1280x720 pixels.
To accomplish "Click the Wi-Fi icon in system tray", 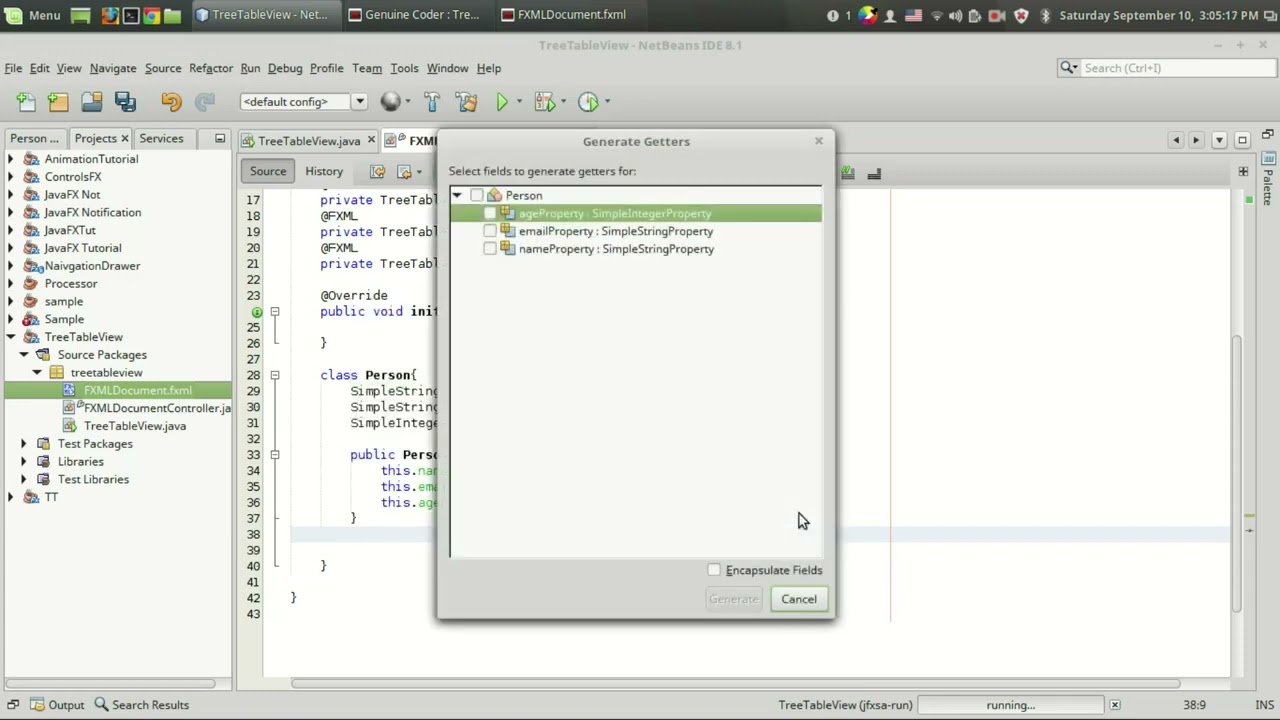I will click(936, 15).
